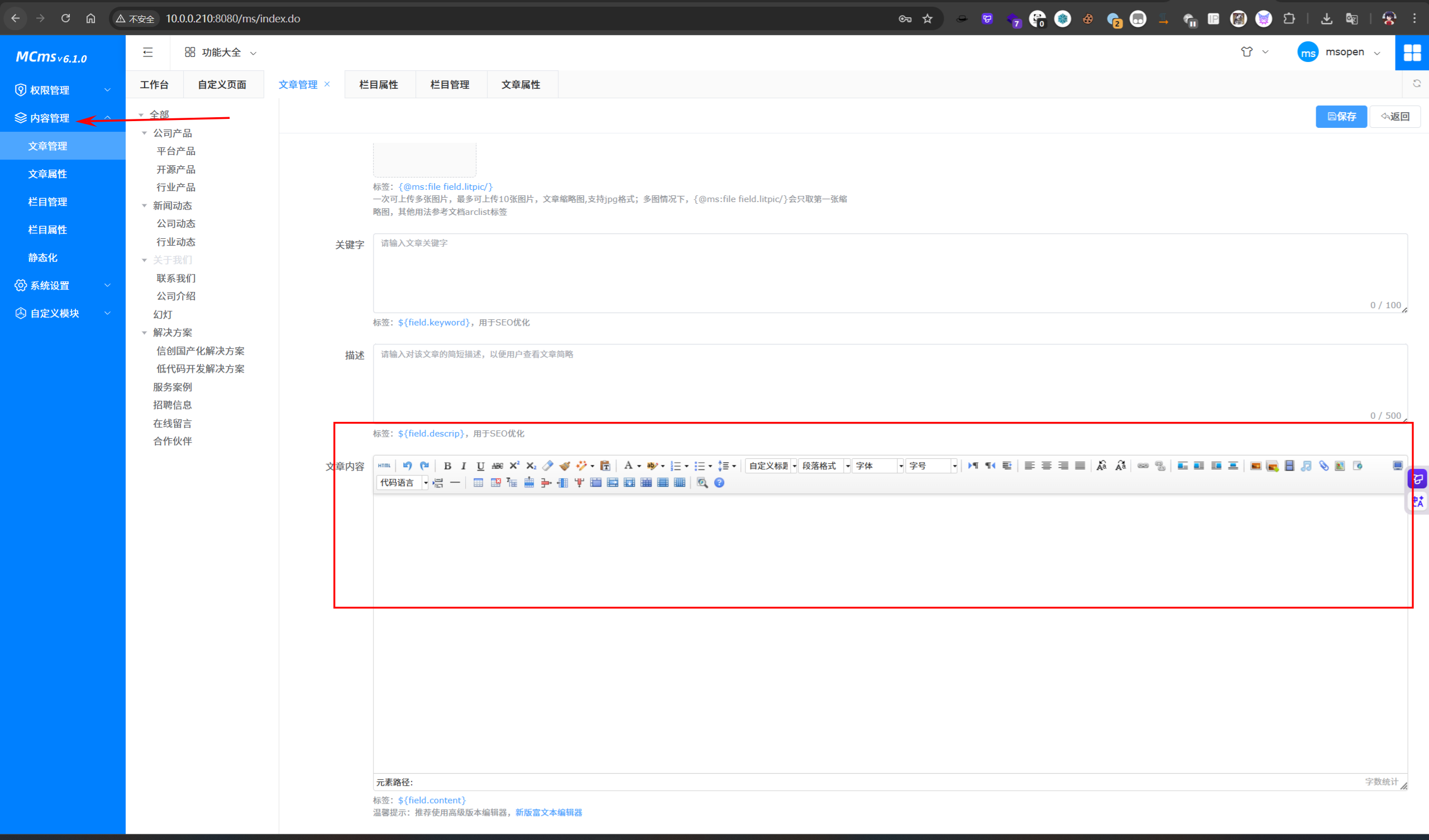The width and height of the screenshot is (1429, 840).
Task: Open the font color picker arrow
Action: (x=639, y=466)
